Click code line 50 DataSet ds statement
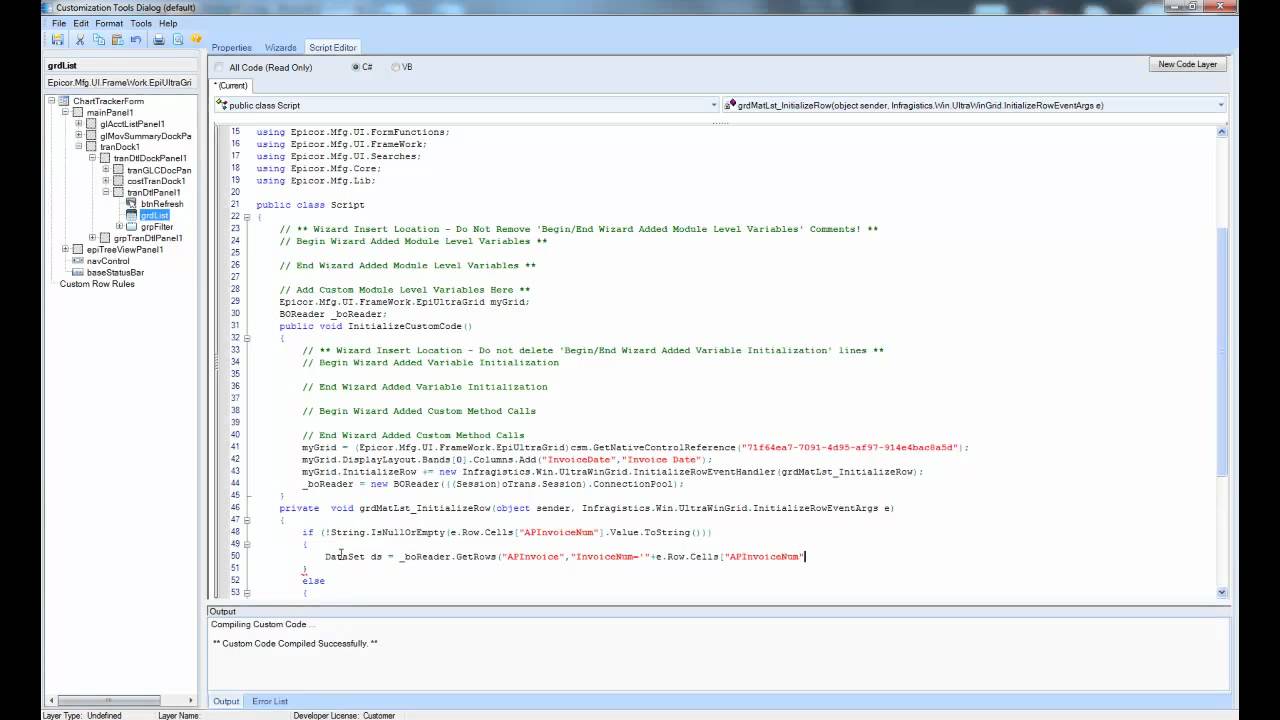 click(565, 556)
